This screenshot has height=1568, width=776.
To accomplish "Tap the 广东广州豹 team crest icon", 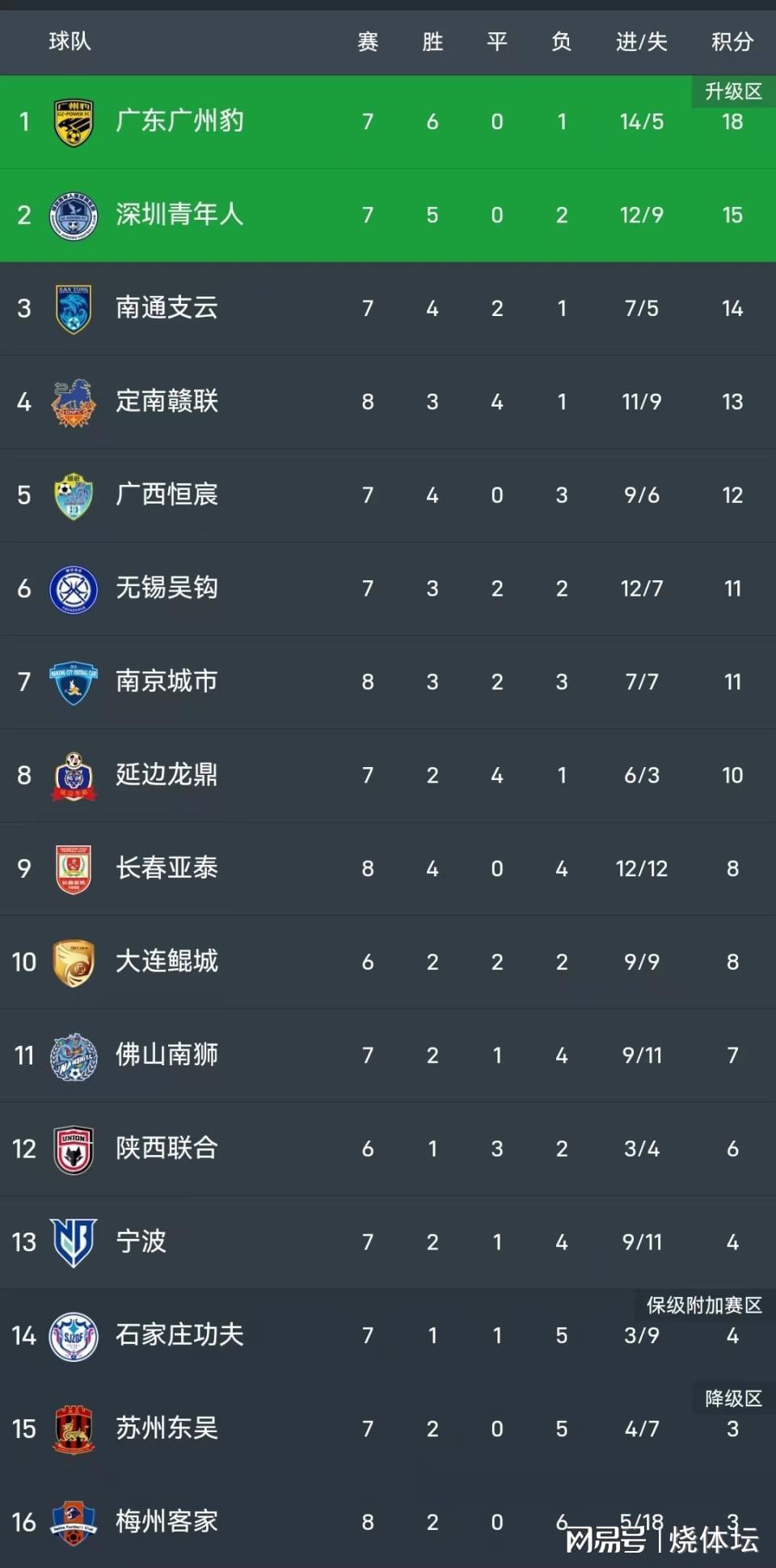I will [74, 122].
